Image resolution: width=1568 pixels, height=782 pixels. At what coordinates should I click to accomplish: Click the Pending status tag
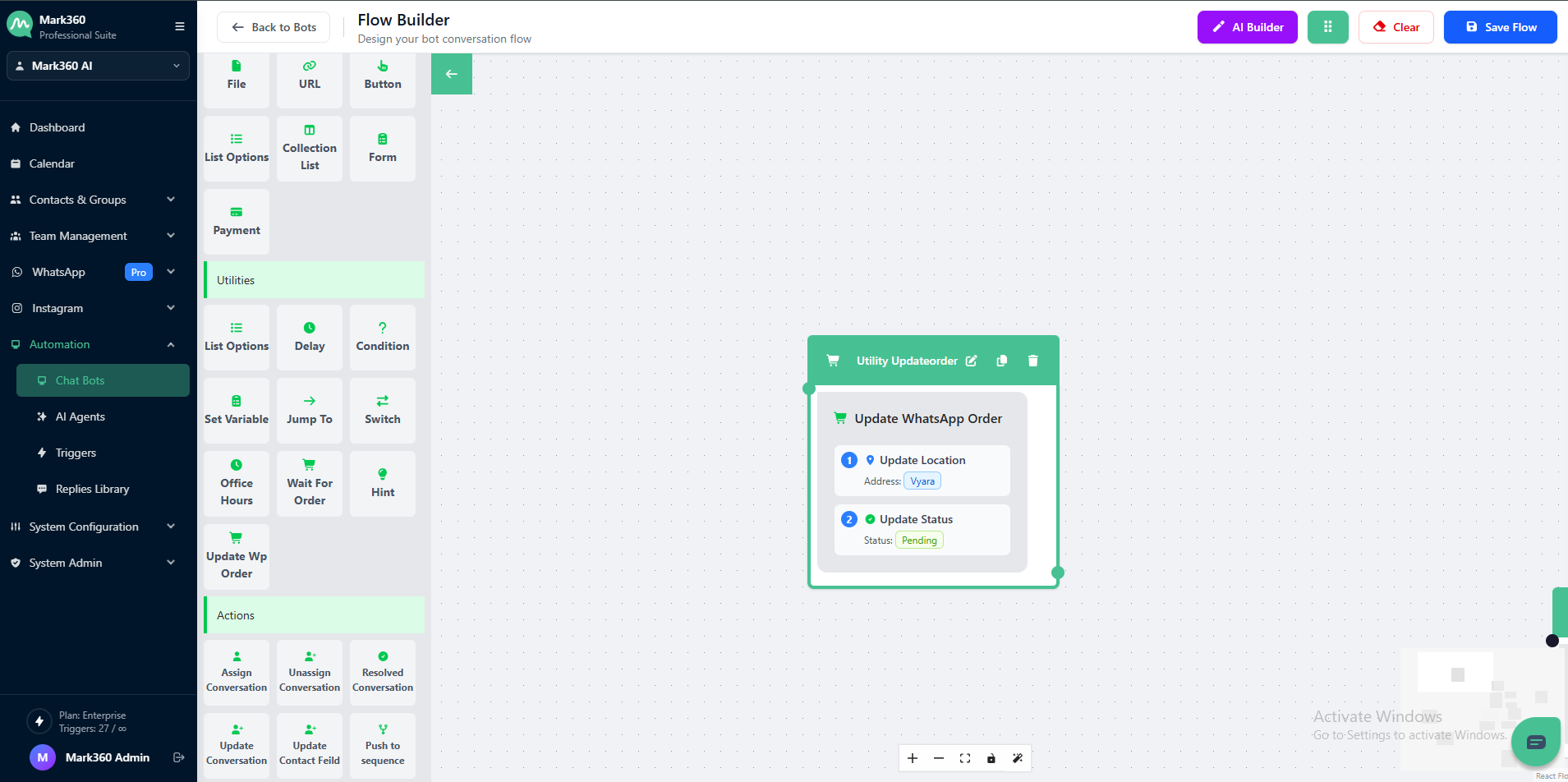coord(919,540)
